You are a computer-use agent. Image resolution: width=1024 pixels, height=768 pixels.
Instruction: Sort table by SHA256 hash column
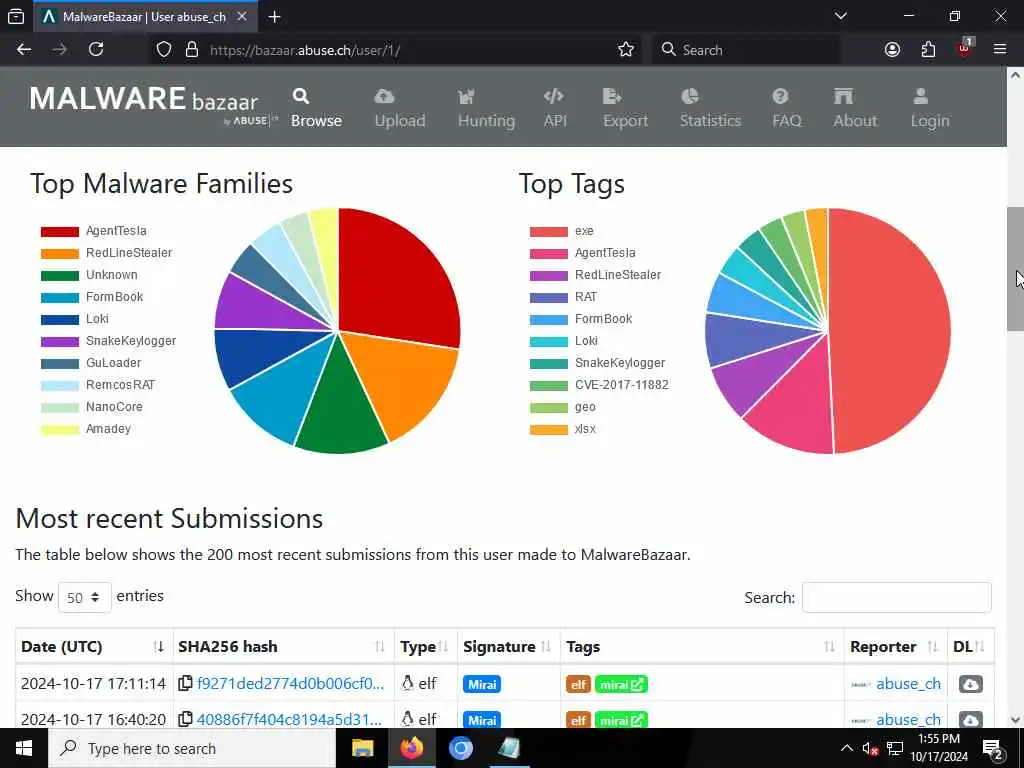[283, 647]
